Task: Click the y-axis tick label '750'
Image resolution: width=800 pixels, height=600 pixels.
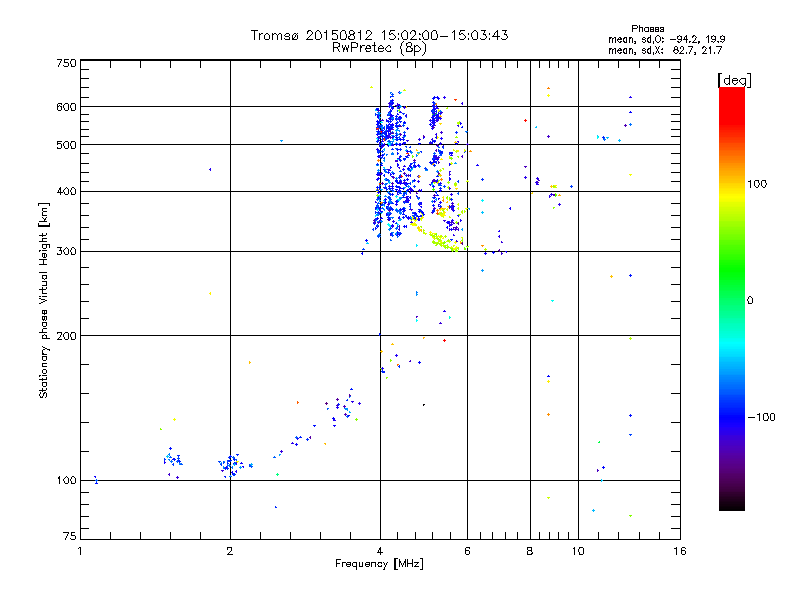Action: pos(66,63)
